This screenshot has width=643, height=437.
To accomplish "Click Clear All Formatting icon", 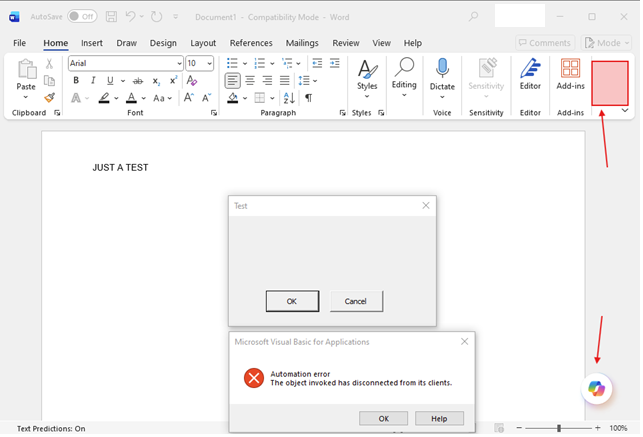I will tap(192, 80).
